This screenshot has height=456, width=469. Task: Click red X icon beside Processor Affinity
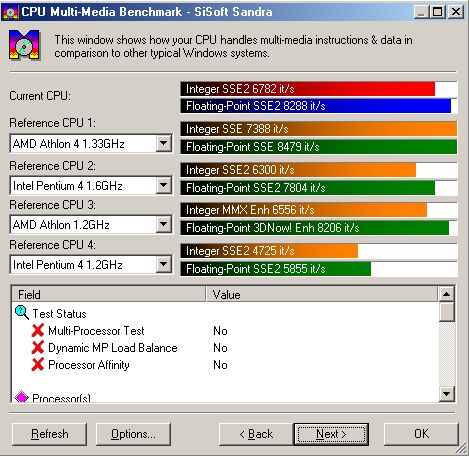tap(38, 364)
